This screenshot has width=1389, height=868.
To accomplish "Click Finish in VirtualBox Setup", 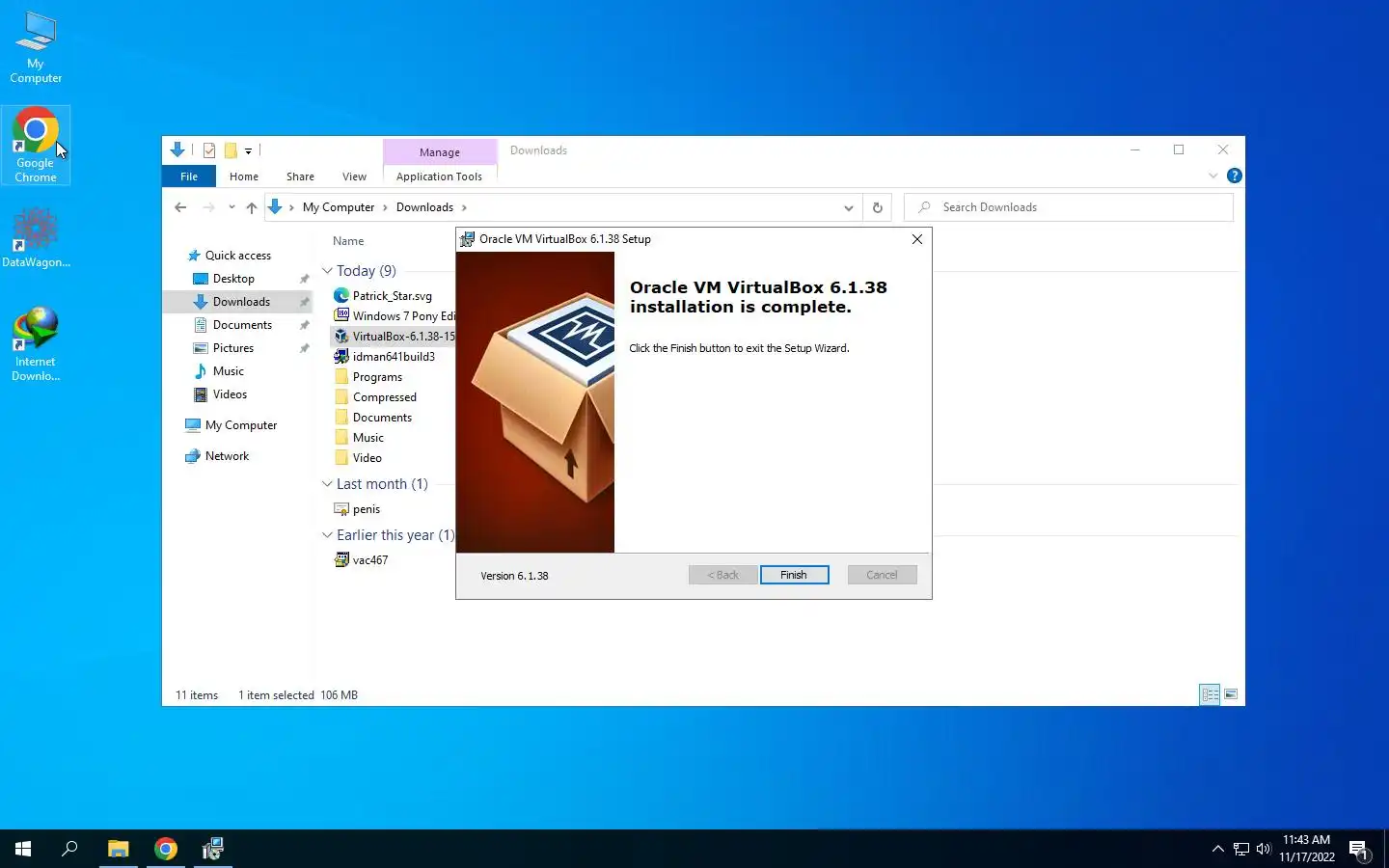I will click(x=794, y=575).
